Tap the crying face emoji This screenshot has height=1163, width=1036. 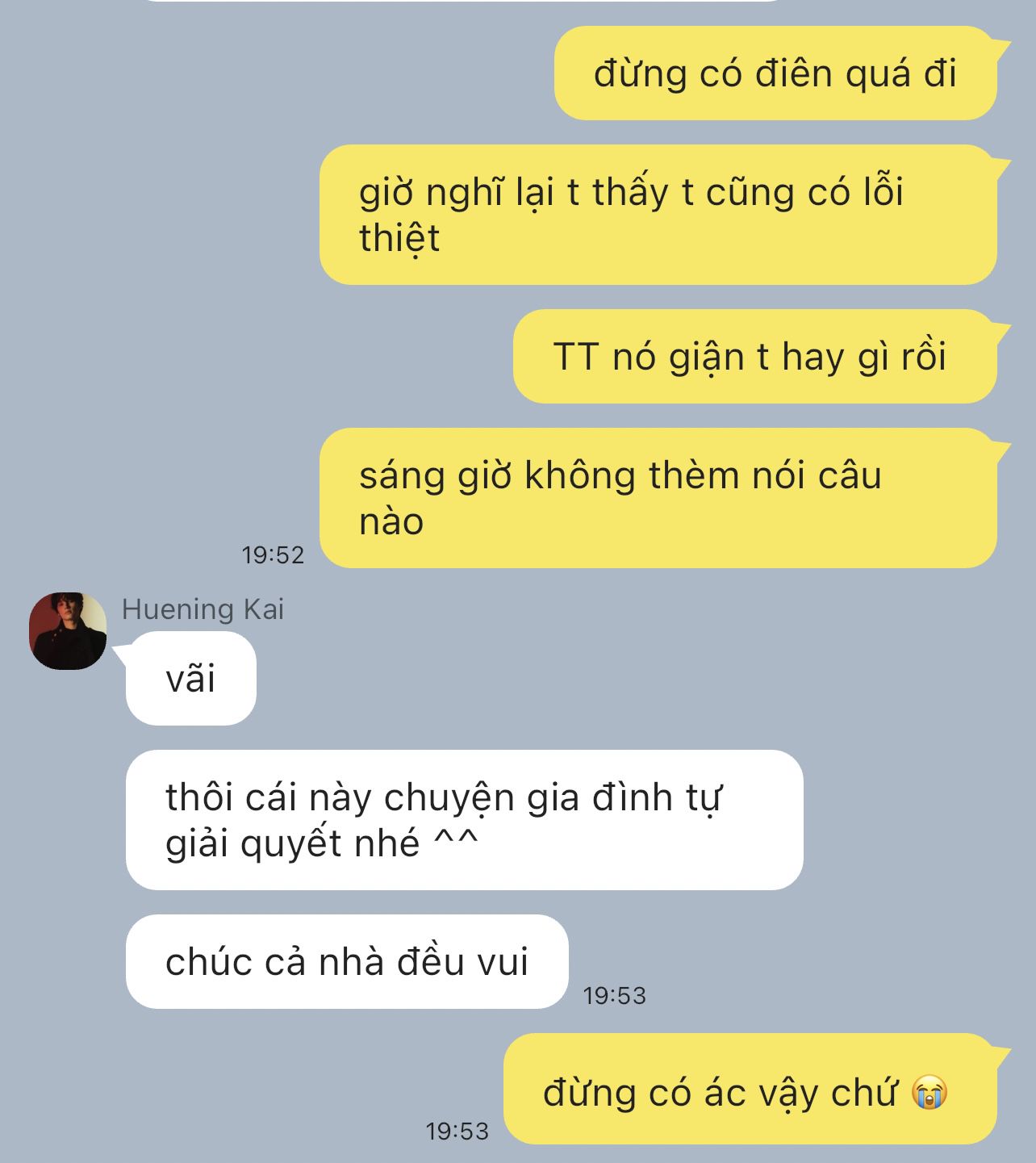[929, 1093]
